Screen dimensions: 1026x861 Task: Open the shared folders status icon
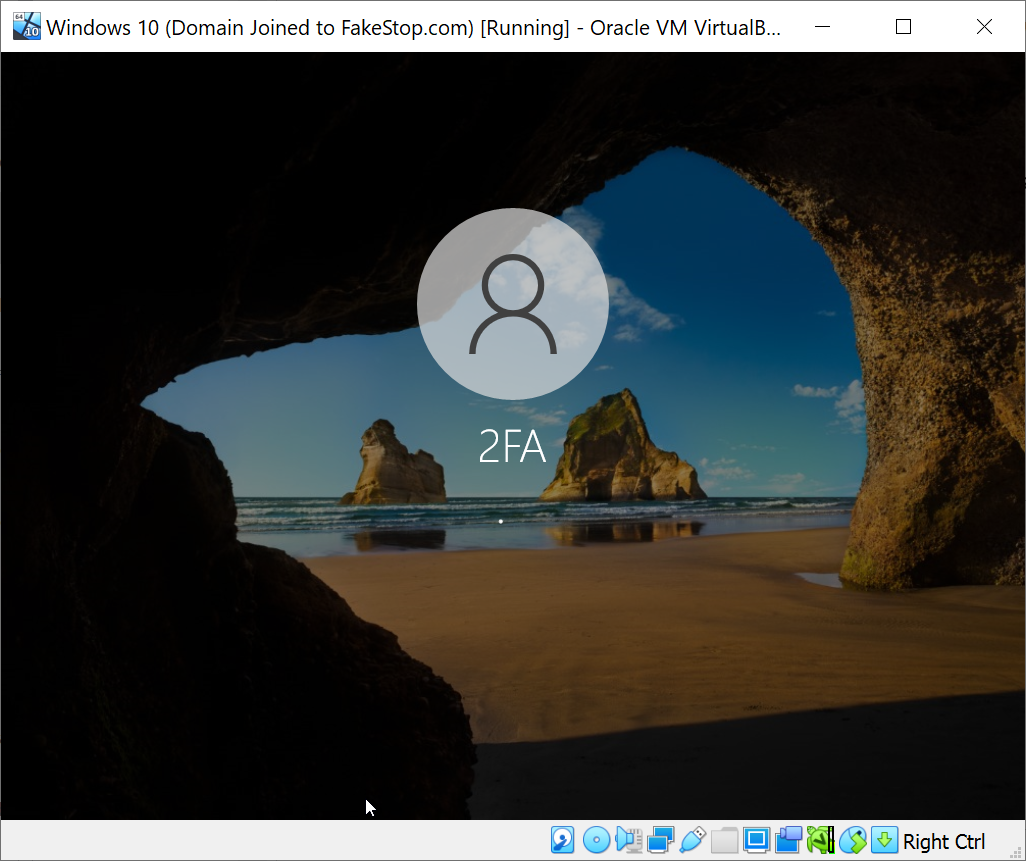(x=724, y=840)
